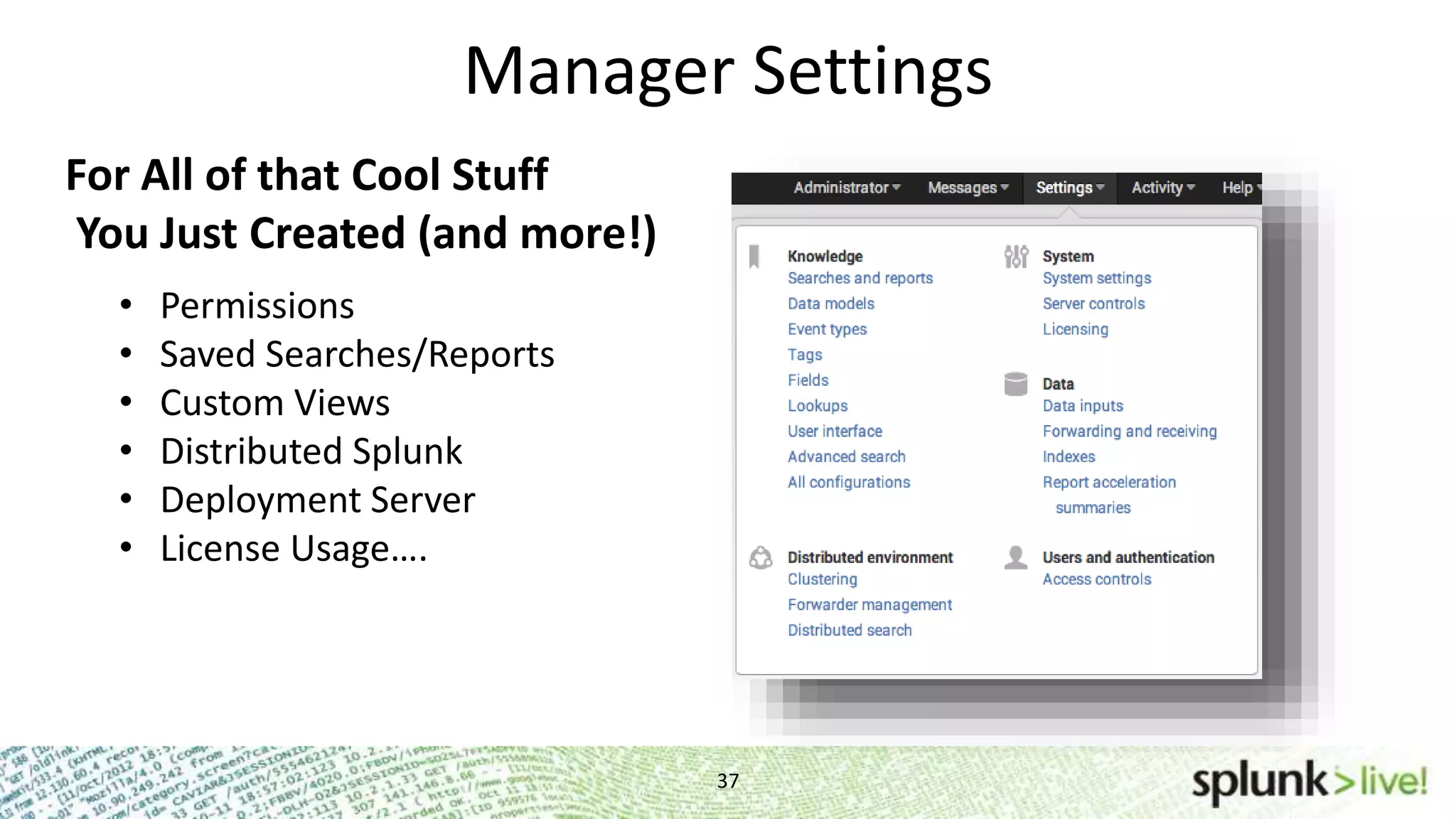Open Indexes settings

[x=1069, y=457]
